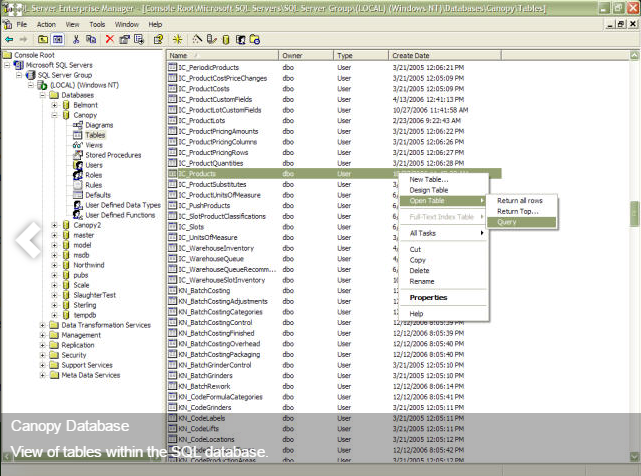The height and width of the screenshot is (476, 641).
Task: Expand the Data Transformation Services folder
Action: [42, 325]
